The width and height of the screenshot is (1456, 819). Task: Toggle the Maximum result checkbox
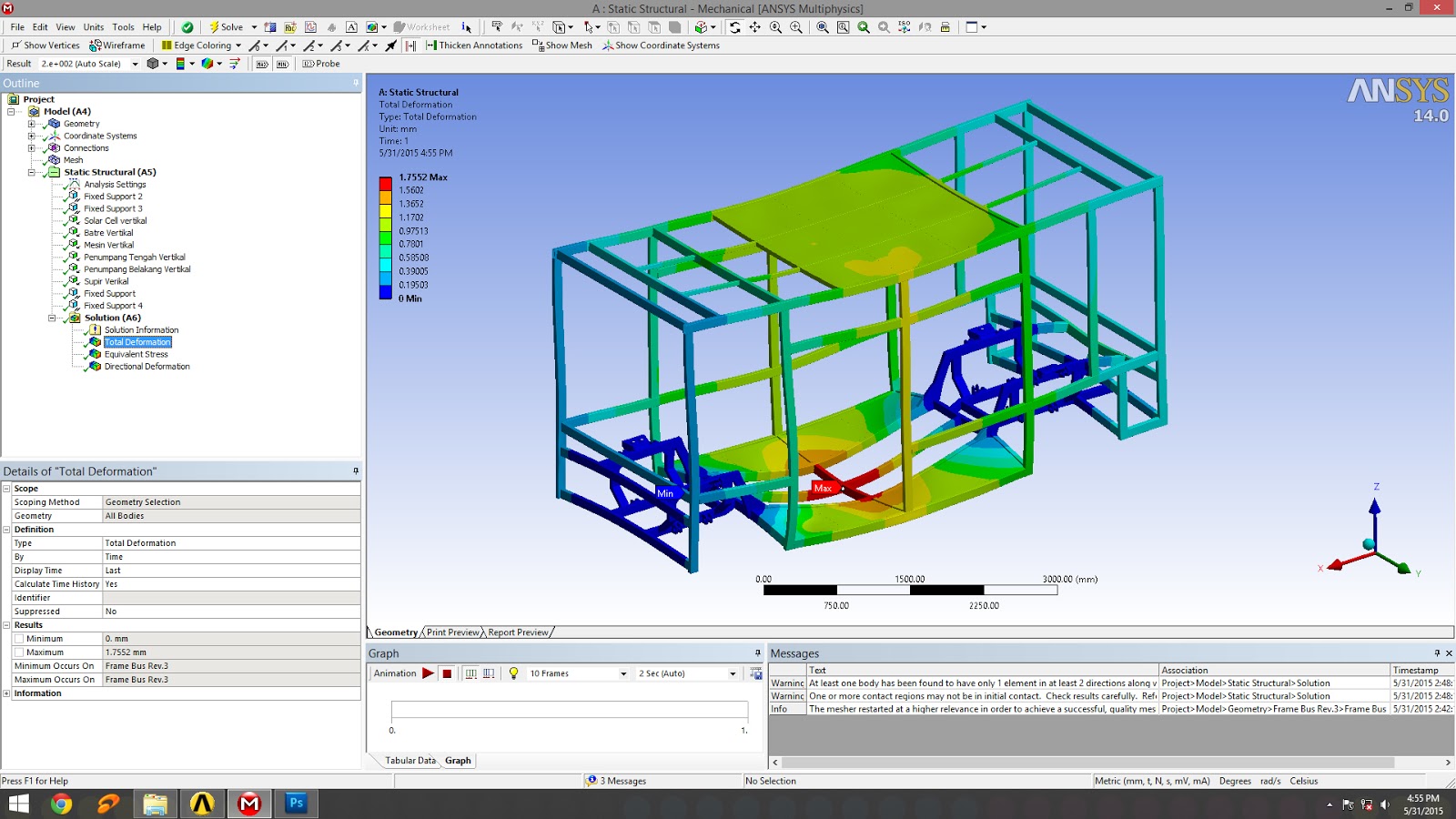tap(19, 652)
